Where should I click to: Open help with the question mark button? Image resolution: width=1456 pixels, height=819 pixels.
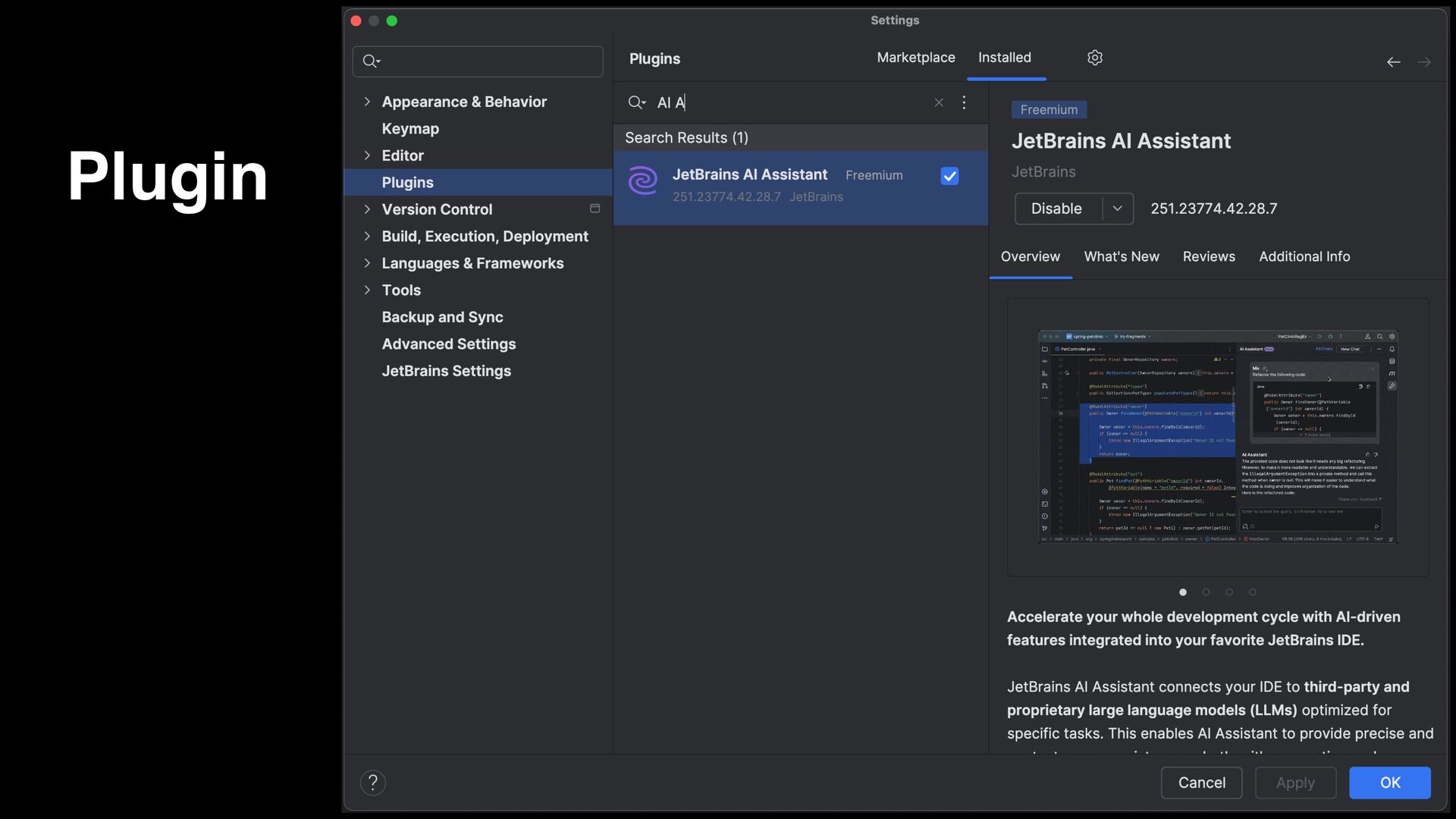(x=372, y=783)
